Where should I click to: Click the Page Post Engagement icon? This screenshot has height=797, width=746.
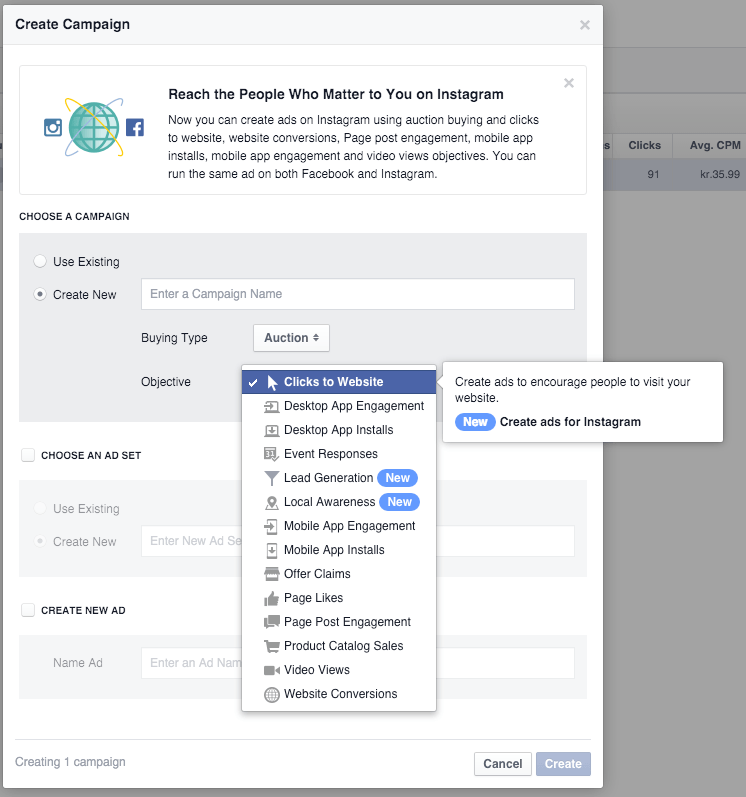pyautogui.click(x=271, y=622)
